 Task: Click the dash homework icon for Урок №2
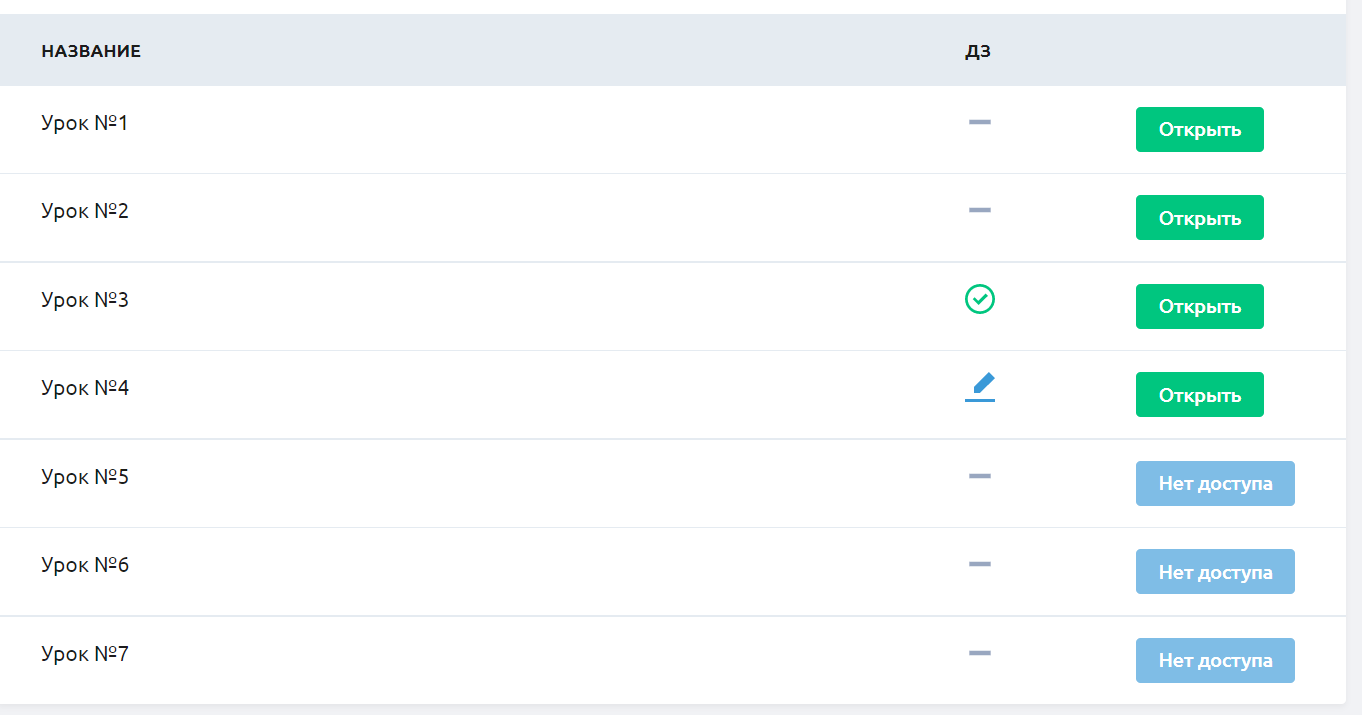tap(980, 210)
